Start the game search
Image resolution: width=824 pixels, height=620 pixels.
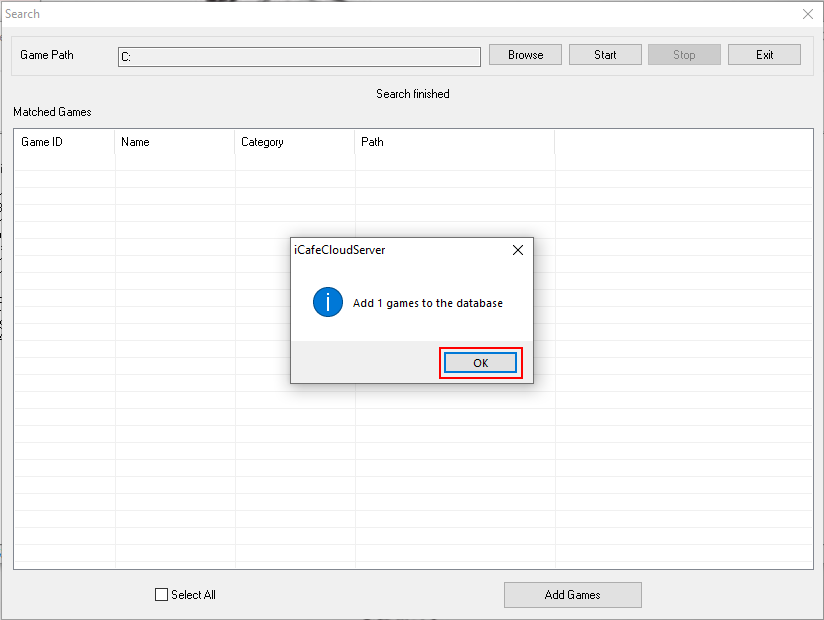coord(605,55)
